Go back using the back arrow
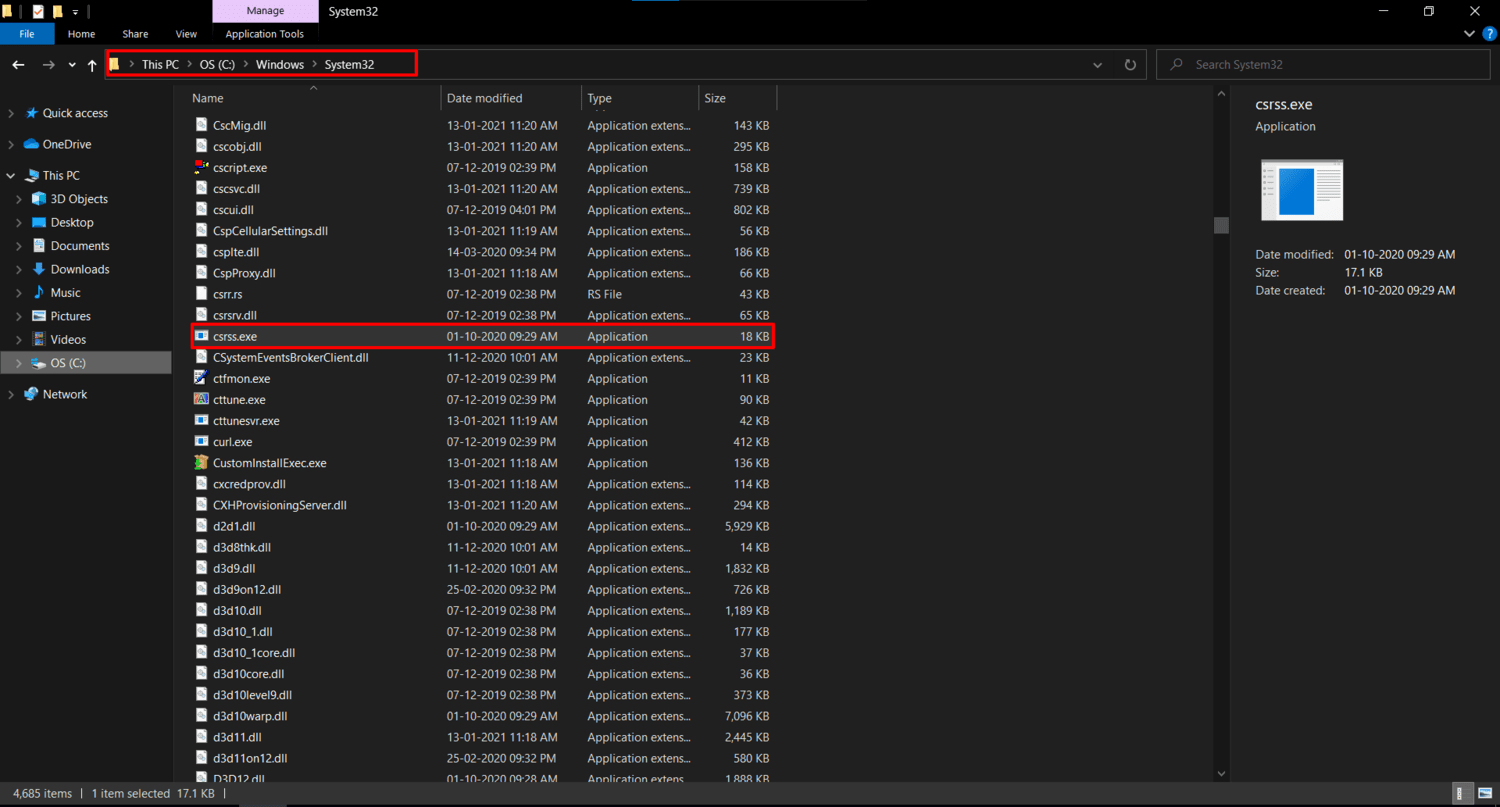Image resolution: width=1500 pixels, height=807 pixels. click(17, 64)
